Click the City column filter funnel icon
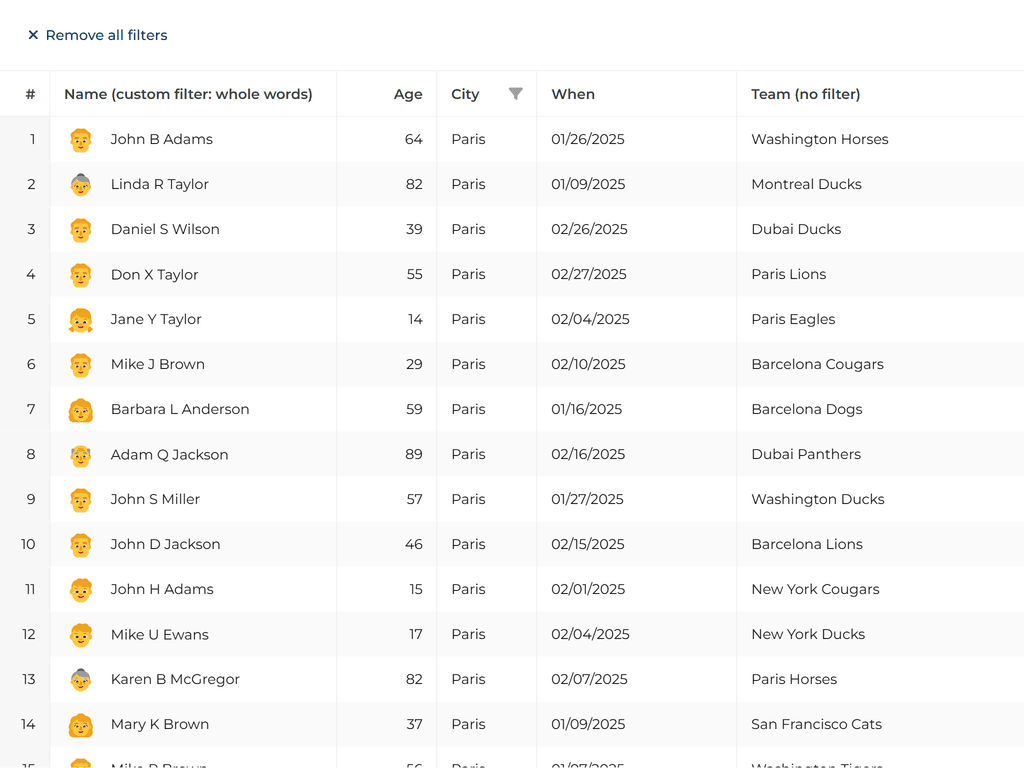Image resolution: width=1024 pixels, height=768 pixels. [515, 94]
